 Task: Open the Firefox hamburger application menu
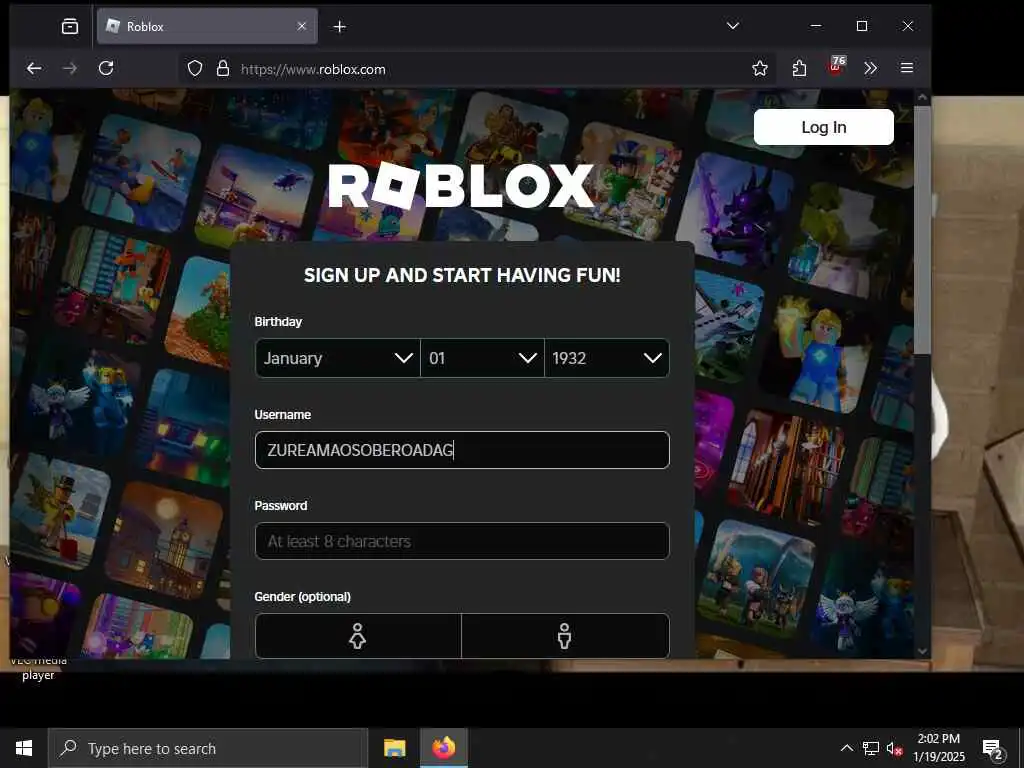click(906, 68)
